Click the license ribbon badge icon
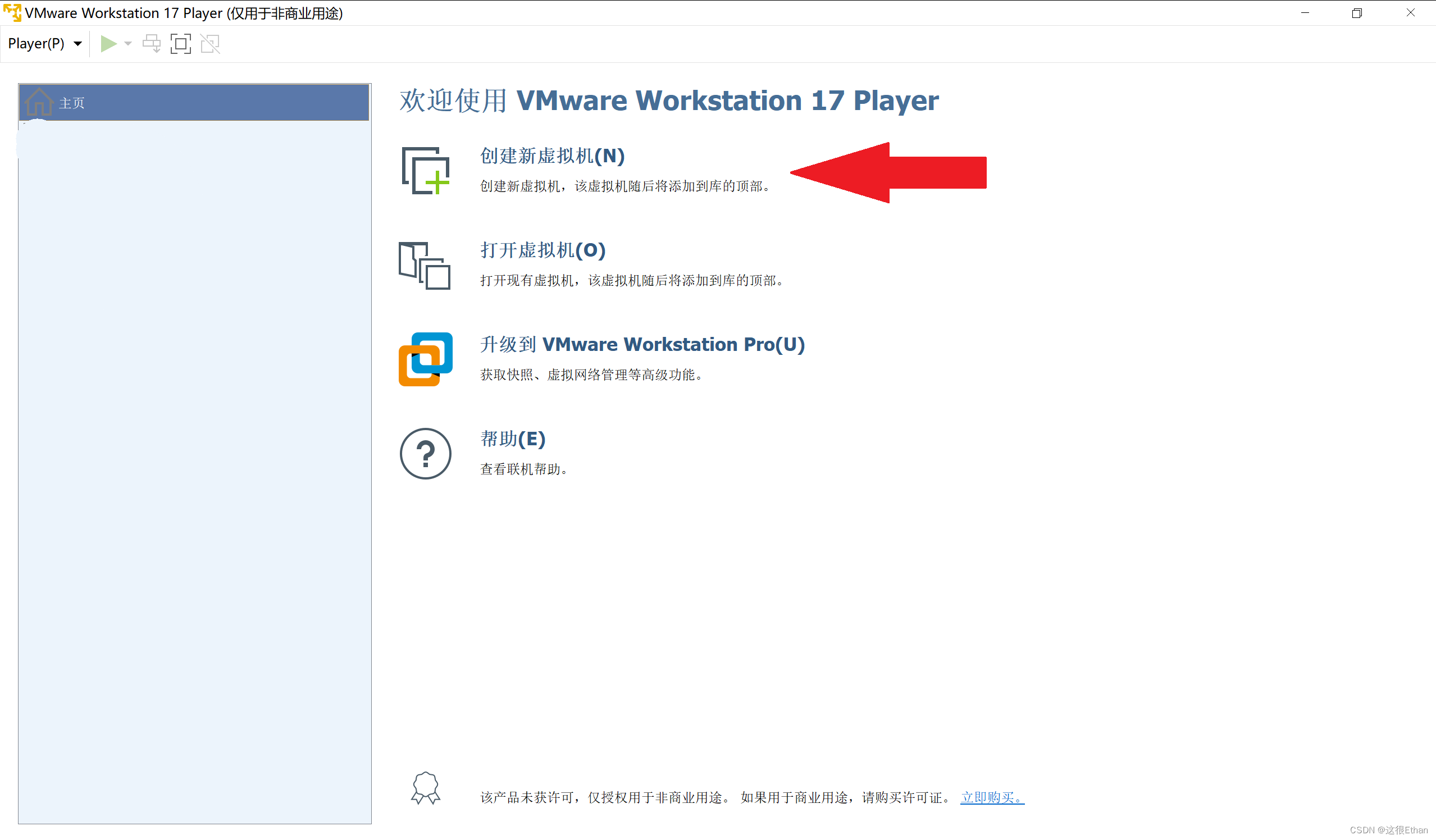 tap(426, 789)
